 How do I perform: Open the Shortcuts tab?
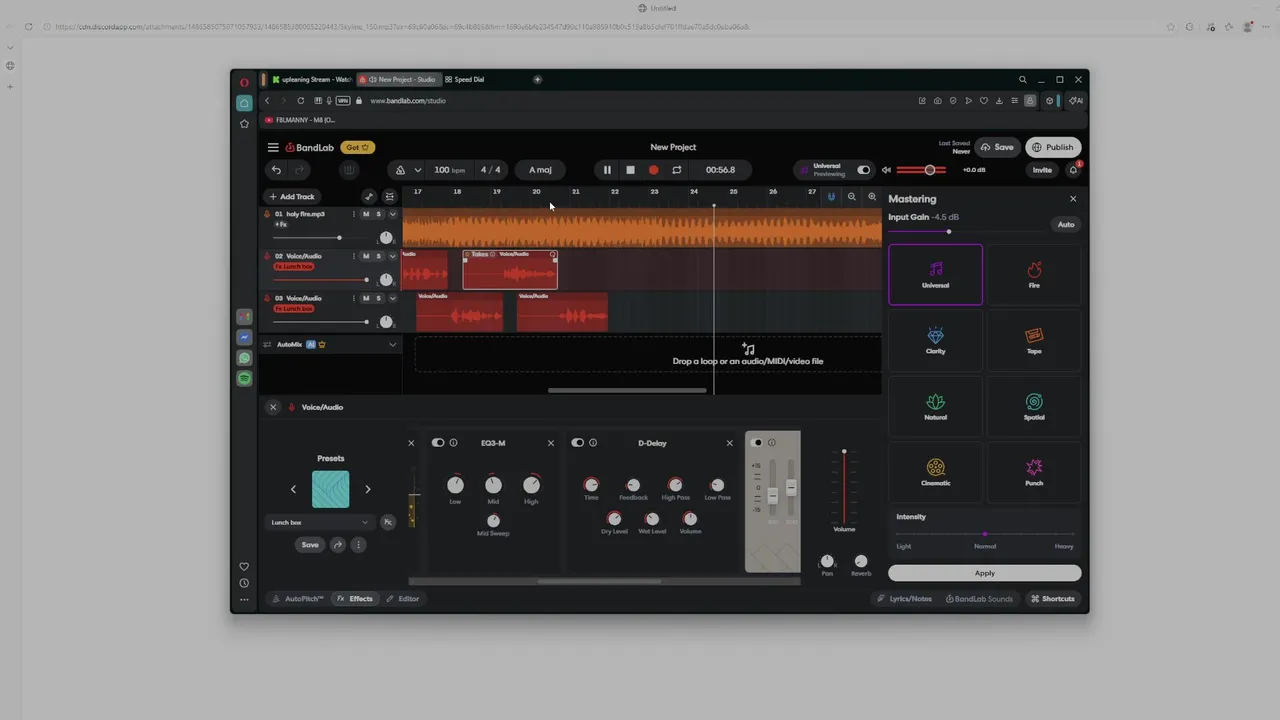pyautogui.click(x=1053, y=599)
